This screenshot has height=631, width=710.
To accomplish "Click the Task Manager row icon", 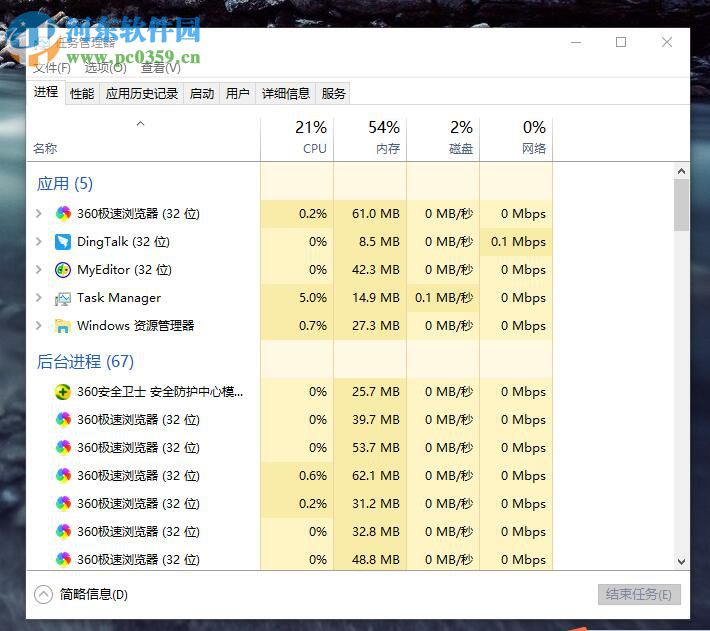I will point(63,298).
